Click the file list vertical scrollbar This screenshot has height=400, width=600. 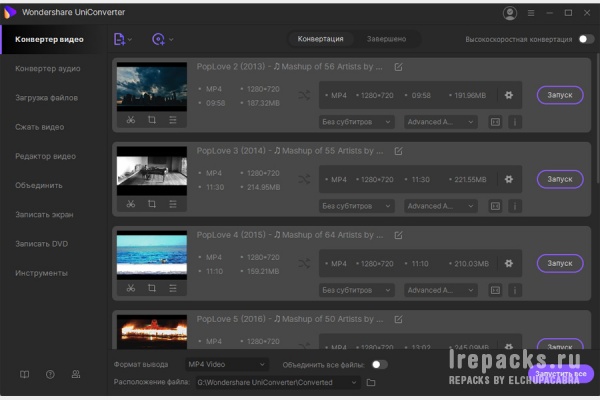pyautogui.click(x=597, y=119)
